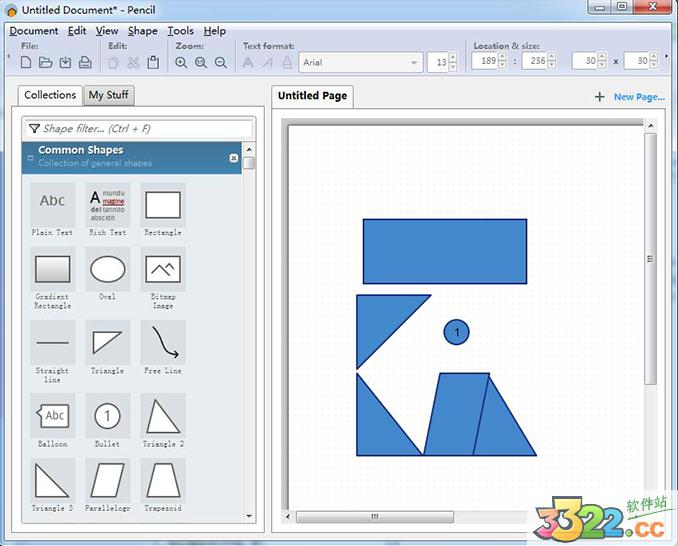The height and width of the screenshot is (546, 678).
Task: Close the Common Shapes collection
Action: [x=234, y=158]
